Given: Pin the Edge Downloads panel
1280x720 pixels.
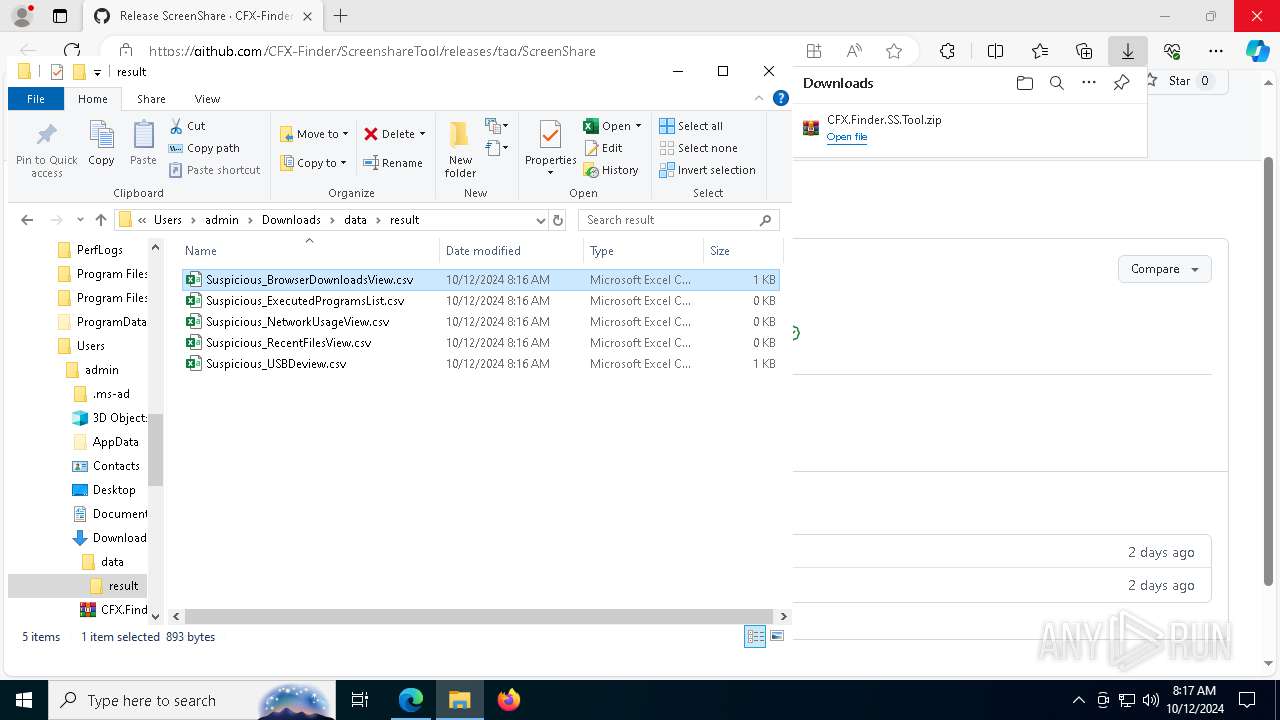Looking at the screenshot, I should pos(1121,83).
